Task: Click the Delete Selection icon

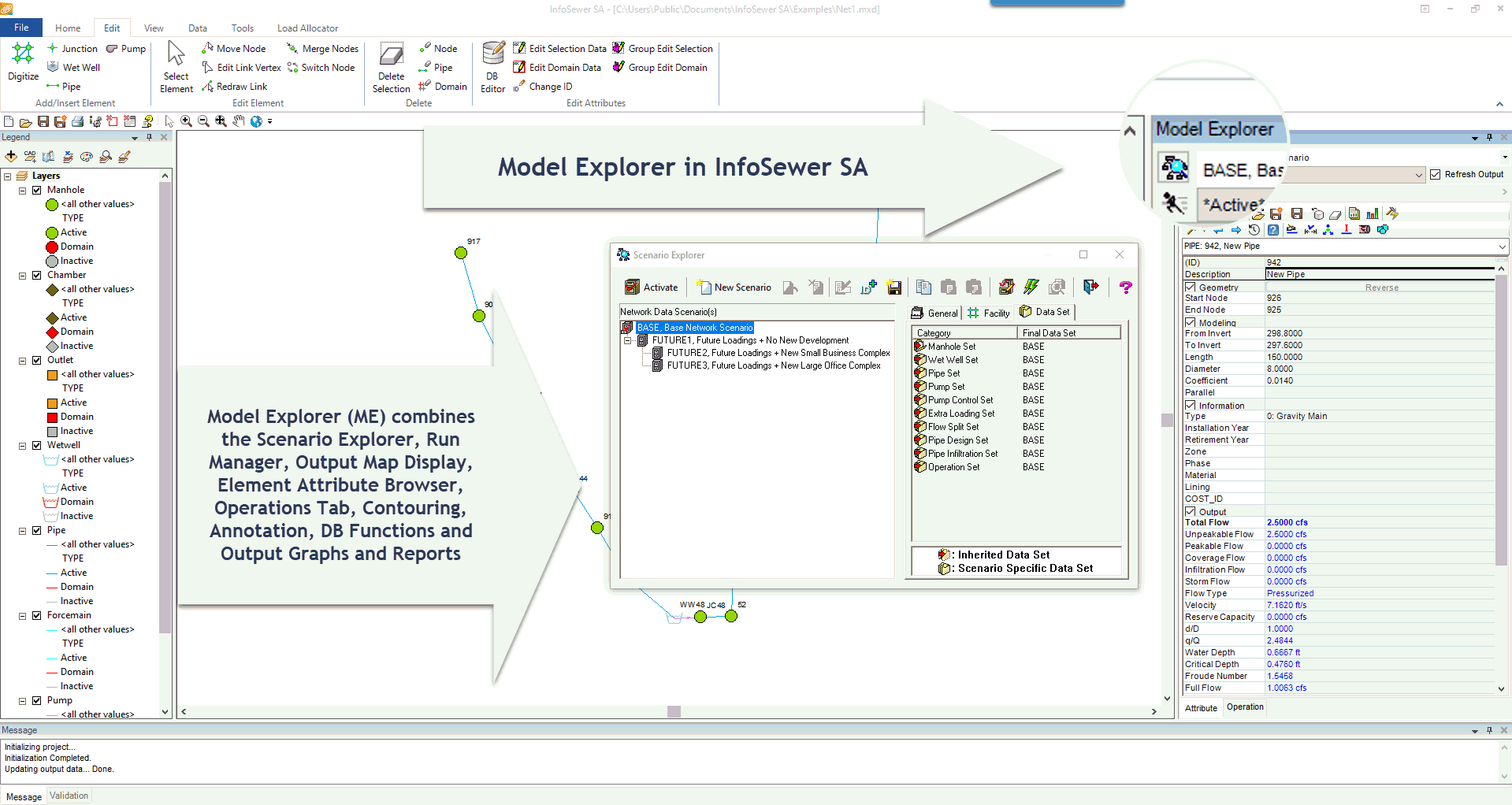Action: pyautogui.click(x=391, y=54)
